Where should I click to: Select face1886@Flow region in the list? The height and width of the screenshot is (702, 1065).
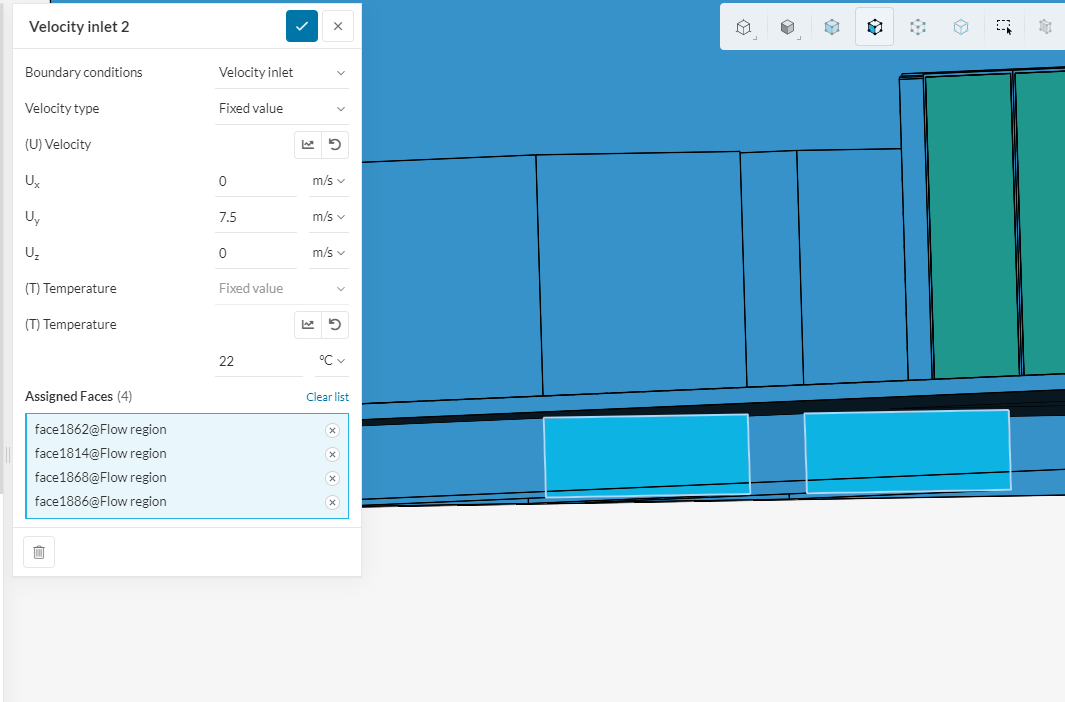tap(101, 502)
